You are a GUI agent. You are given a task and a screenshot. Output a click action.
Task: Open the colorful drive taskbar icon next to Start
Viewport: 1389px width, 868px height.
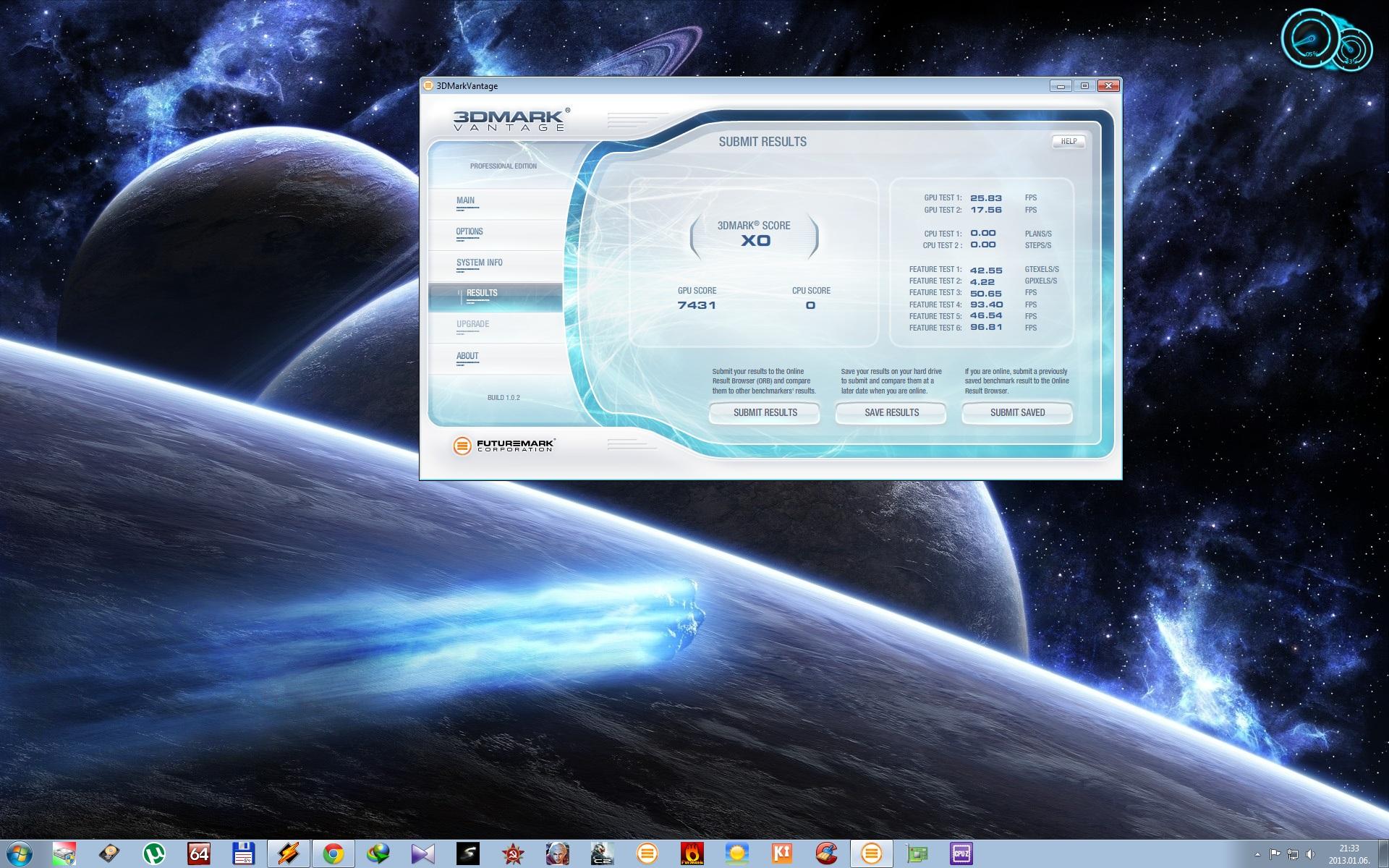point(64,854)
